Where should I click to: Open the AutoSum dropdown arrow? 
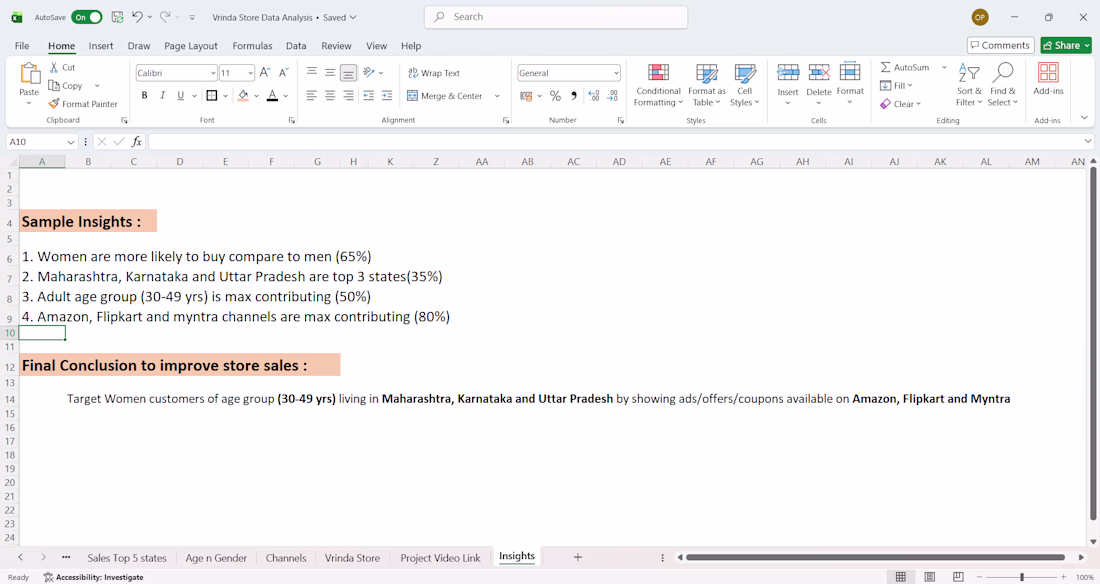point(944,67)
